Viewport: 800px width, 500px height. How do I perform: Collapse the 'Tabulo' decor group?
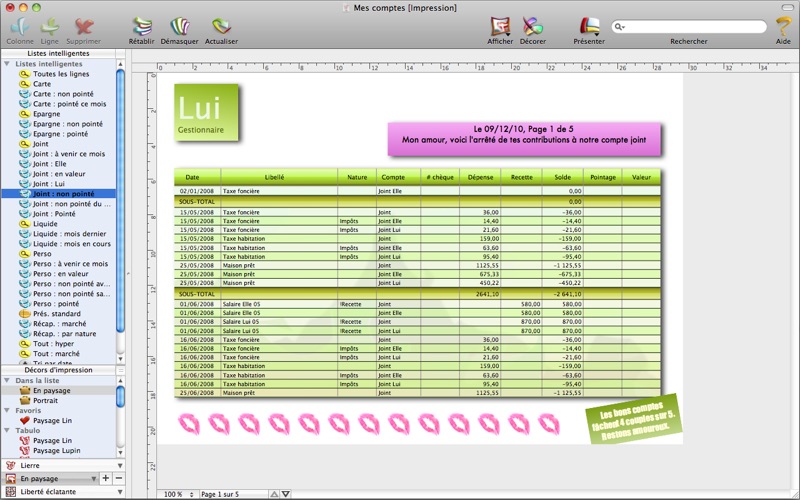pyautogui.click(x=7, y=430)
